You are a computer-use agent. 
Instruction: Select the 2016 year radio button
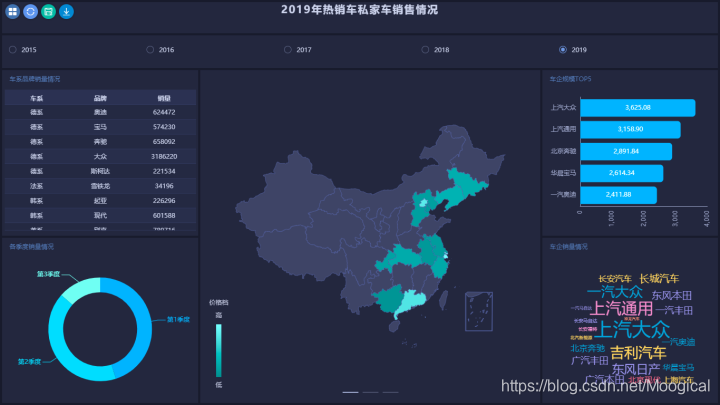(x=150, y=50)
